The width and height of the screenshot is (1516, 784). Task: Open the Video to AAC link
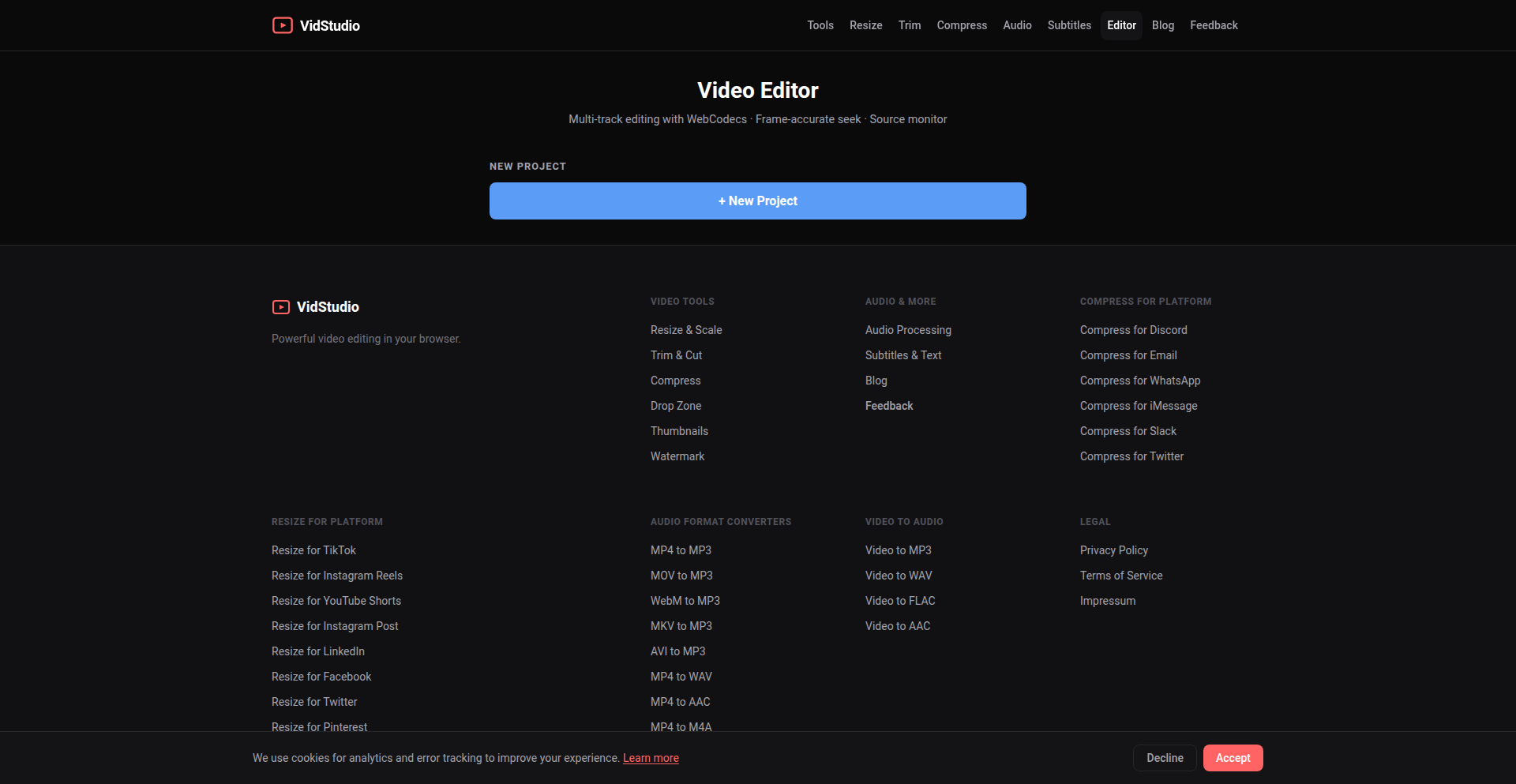(898, 626)
